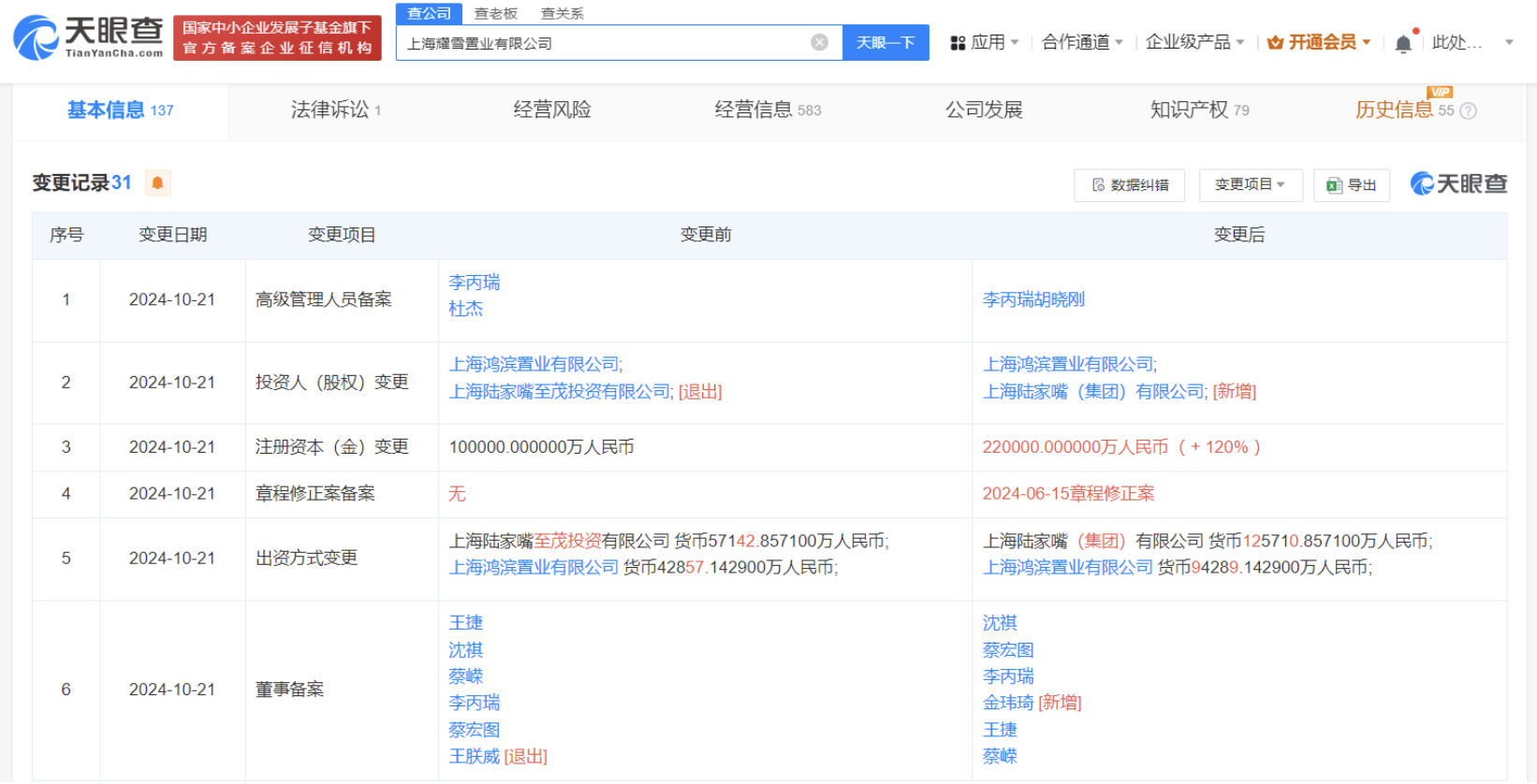The width and height of the screenshot is (1537, 784).
Task: Click the Excel icon on 导出 button
Action: click(x=1334, y=185)
